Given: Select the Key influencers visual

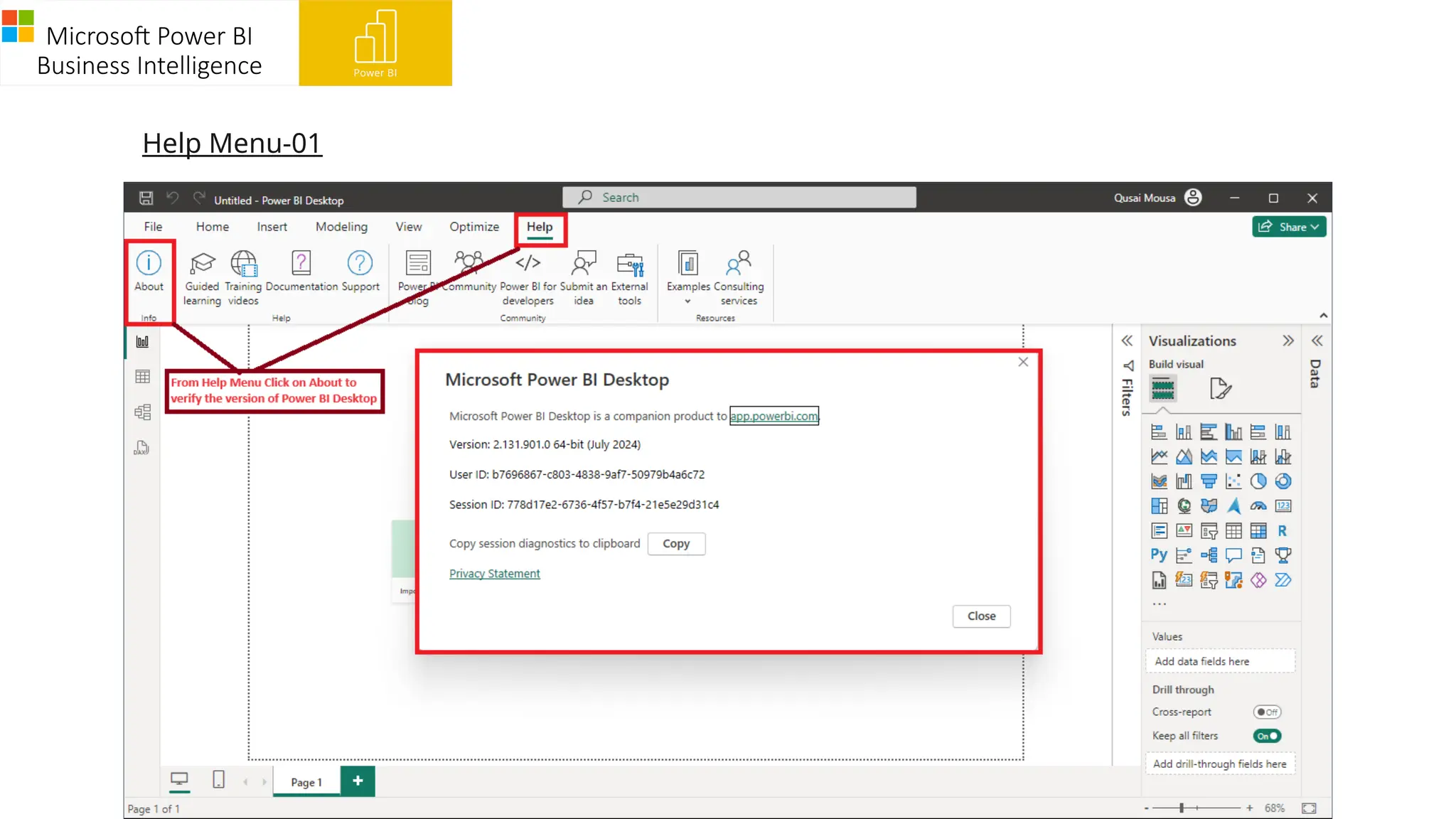Looking at the screenshot, I should coord(1184,555).
